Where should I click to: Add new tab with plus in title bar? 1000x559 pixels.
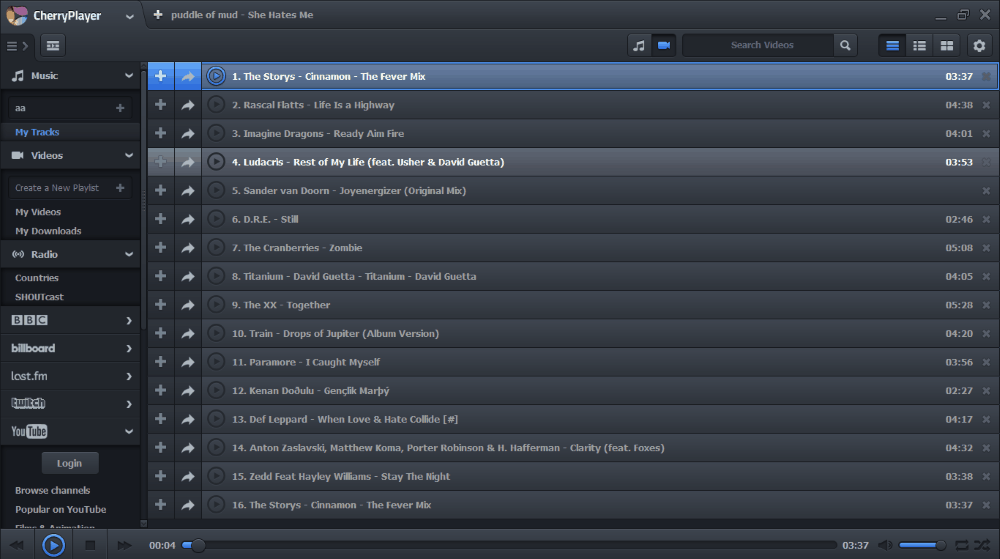(158, 14)
